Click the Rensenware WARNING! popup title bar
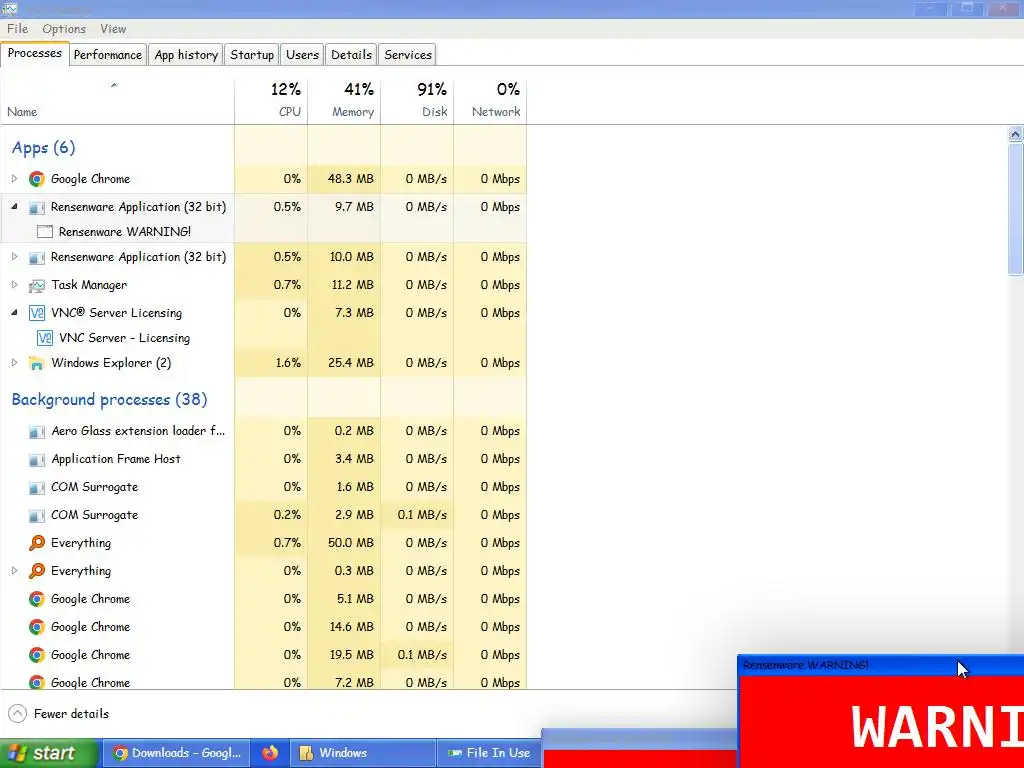 click(x=882, y=665)
